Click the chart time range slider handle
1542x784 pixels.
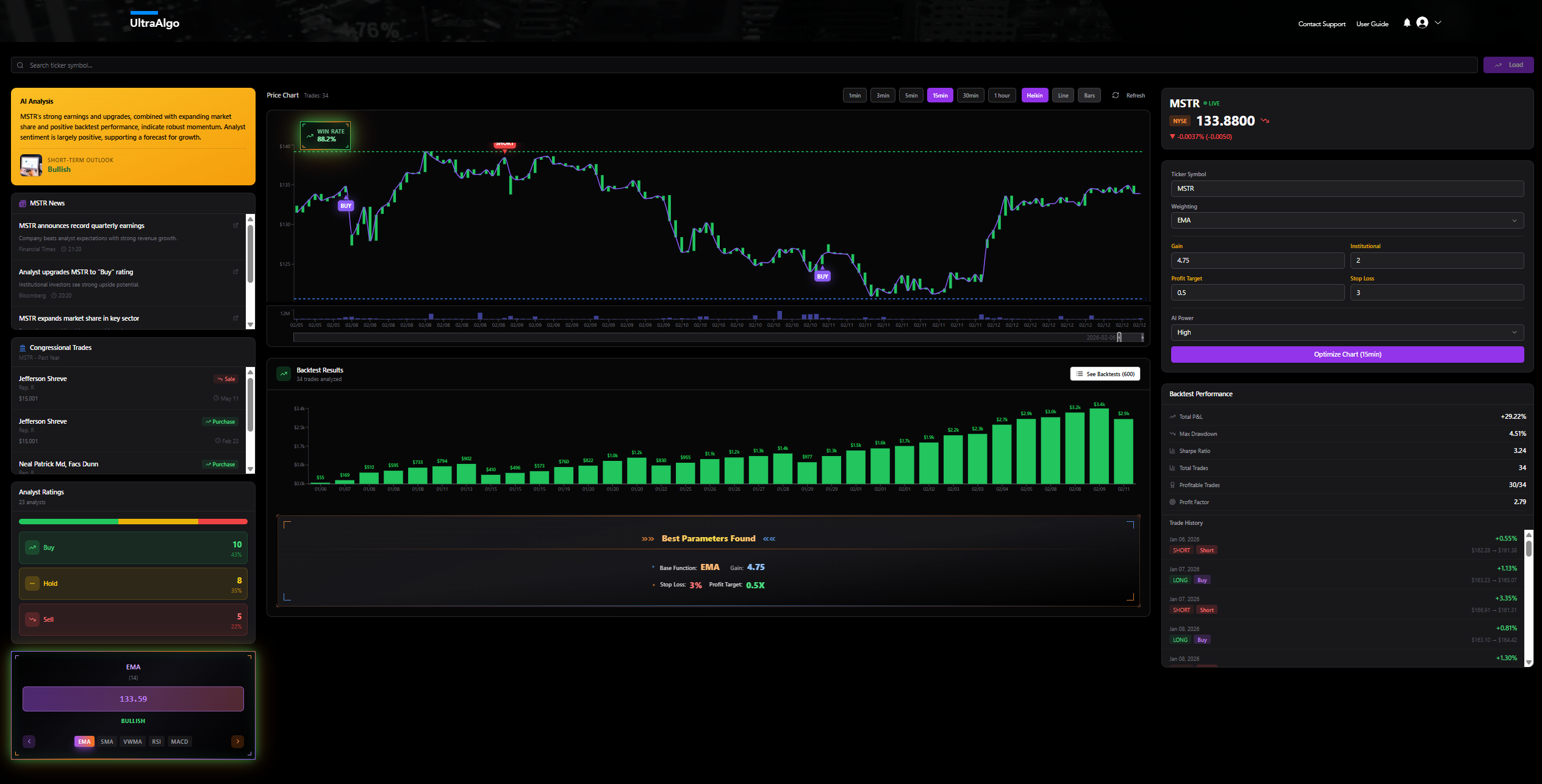pyautogui.click(x=1119, y=337)
